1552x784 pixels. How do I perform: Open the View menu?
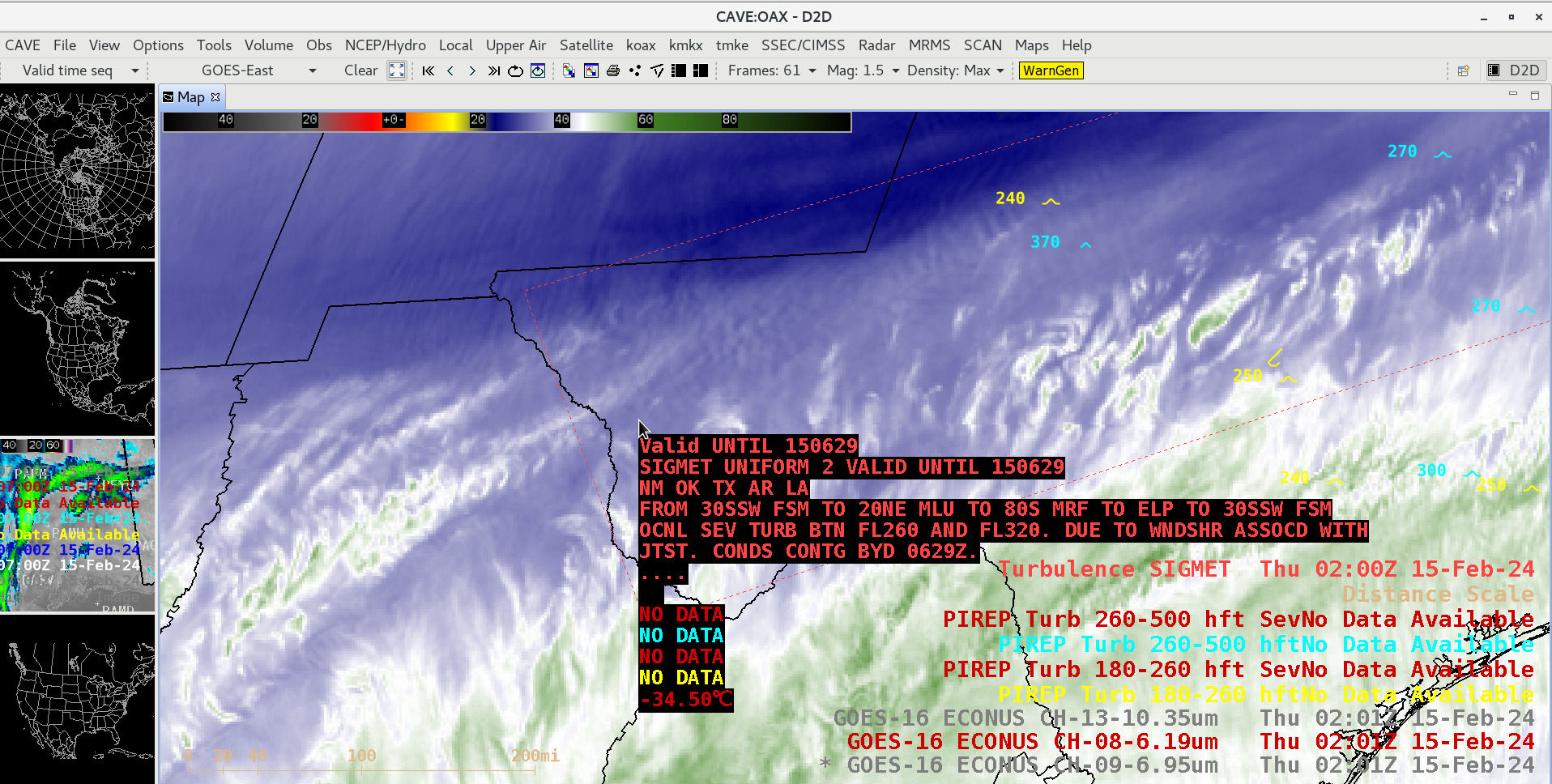[104, 45]
